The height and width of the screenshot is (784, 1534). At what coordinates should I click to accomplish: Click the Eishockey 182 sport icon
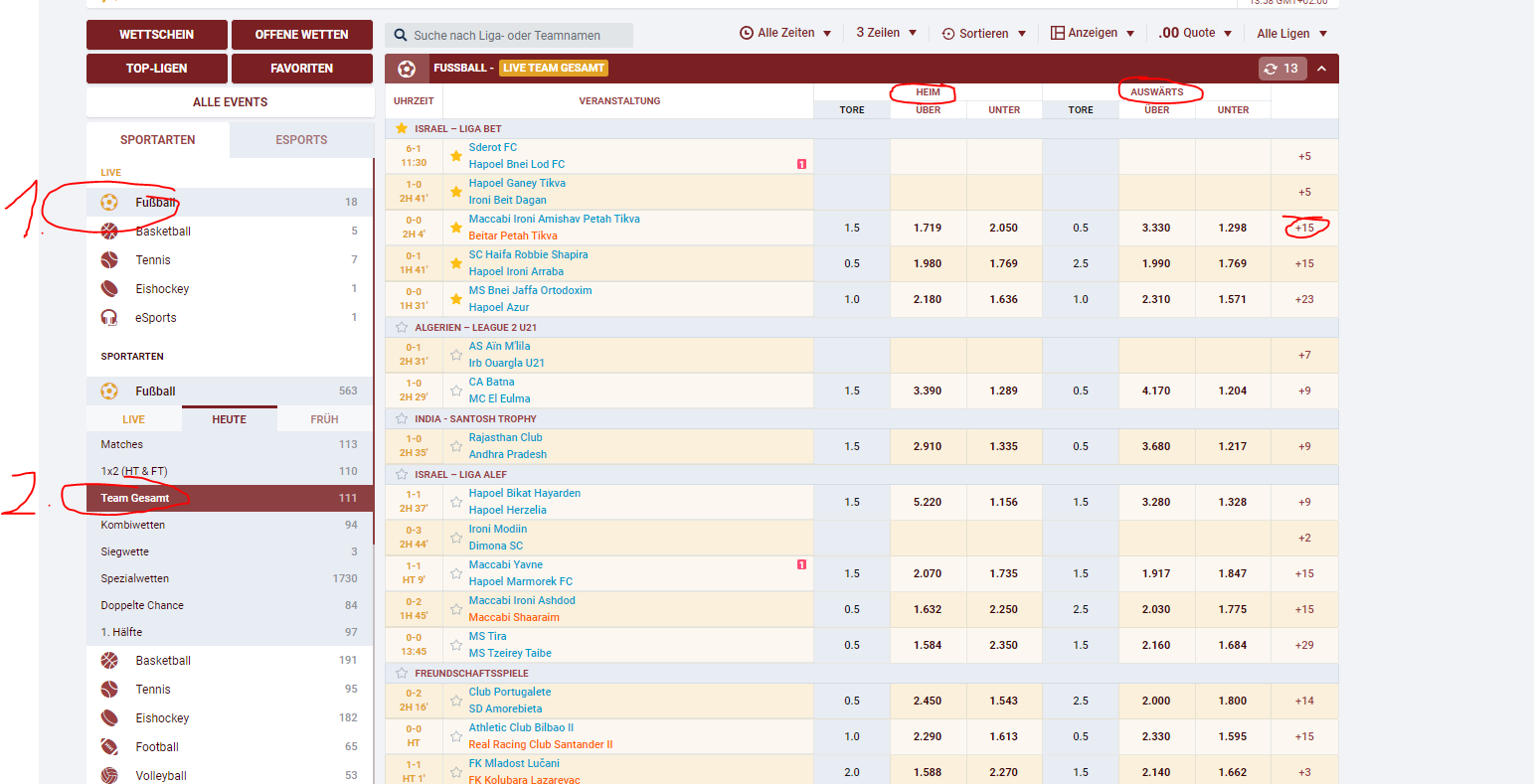tap(109, 718)
